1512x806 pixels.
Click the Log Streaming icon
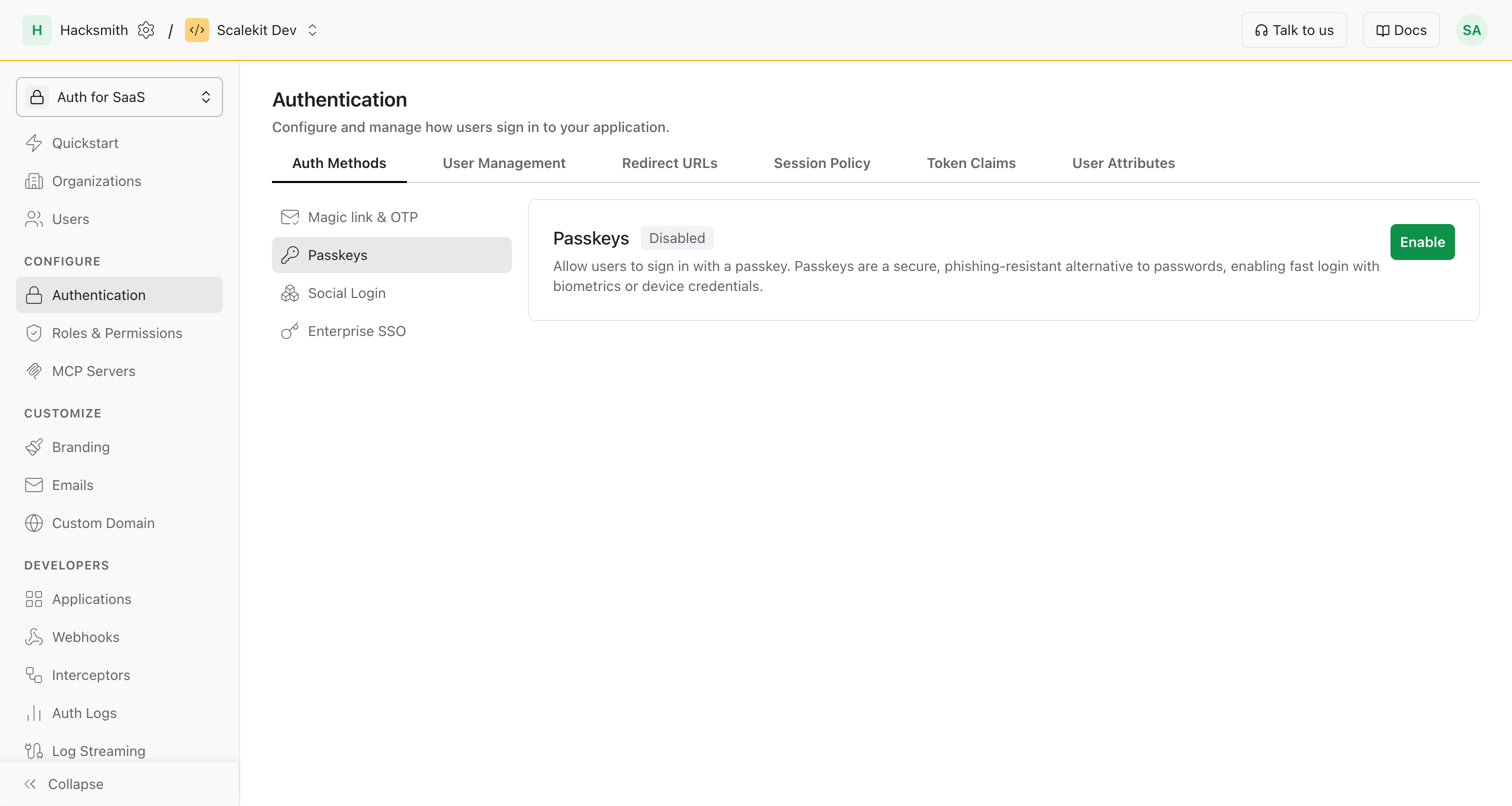(34, 751)
